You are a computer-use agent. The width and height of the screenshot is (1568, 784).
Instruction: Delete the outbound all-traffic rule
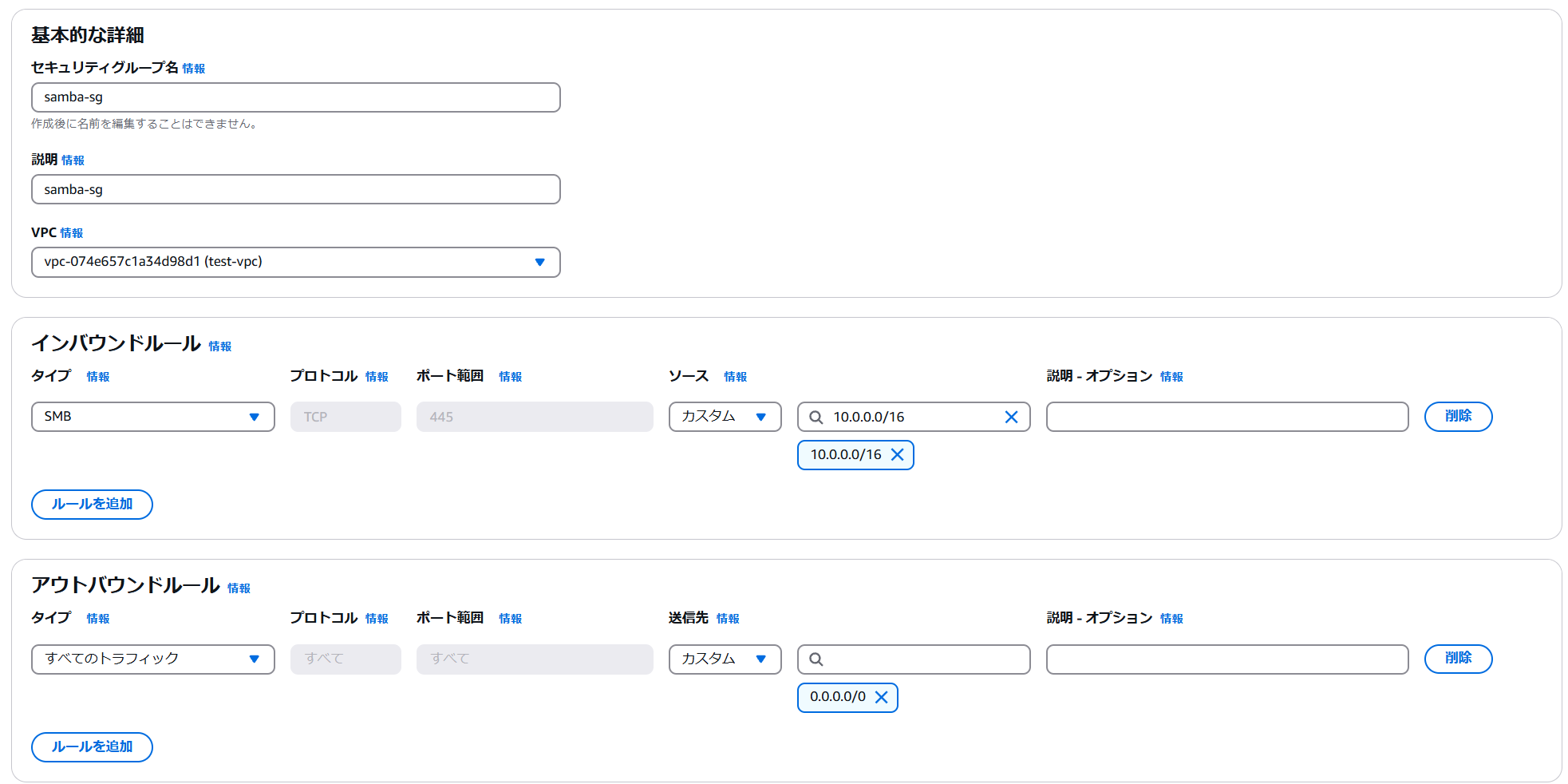1458,659
